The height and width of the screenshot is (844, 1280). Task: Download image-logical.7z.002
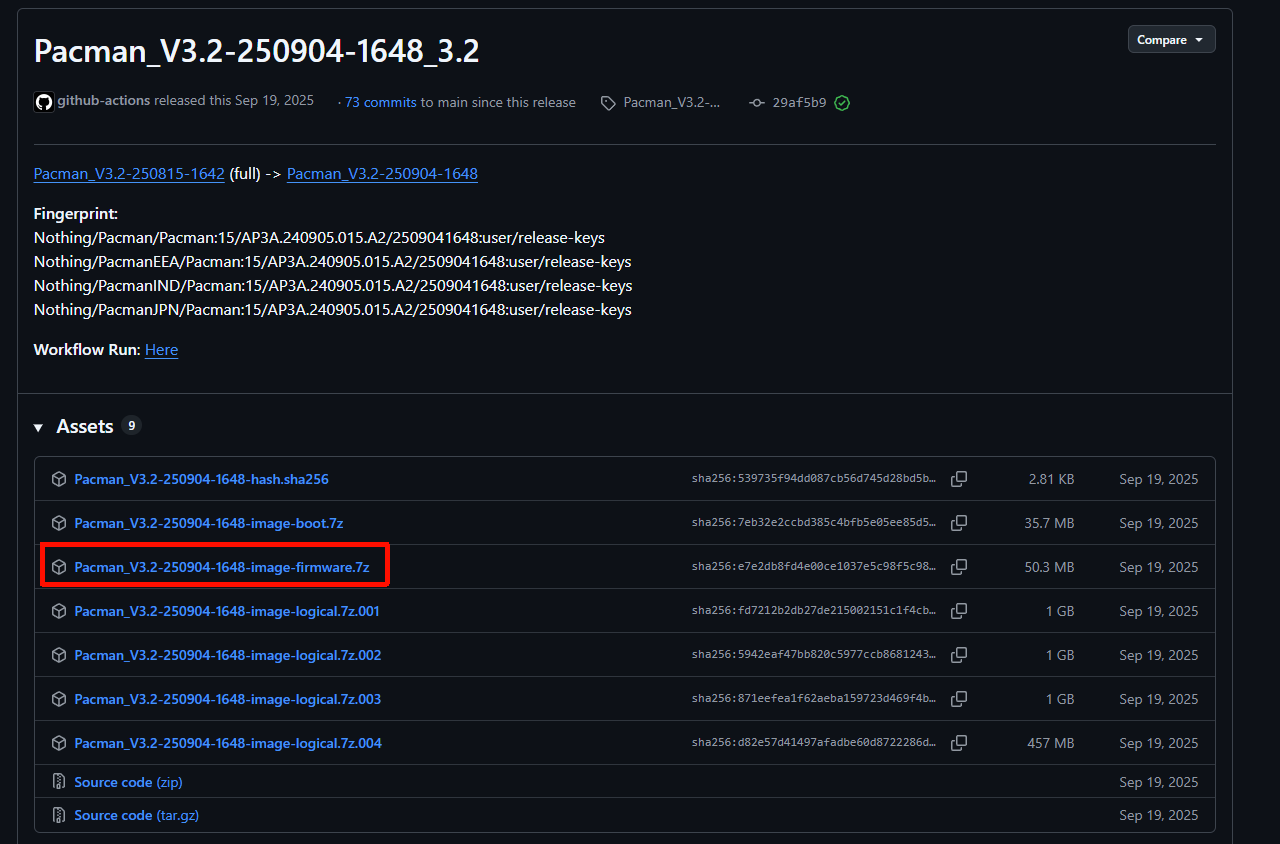(228, 655)
